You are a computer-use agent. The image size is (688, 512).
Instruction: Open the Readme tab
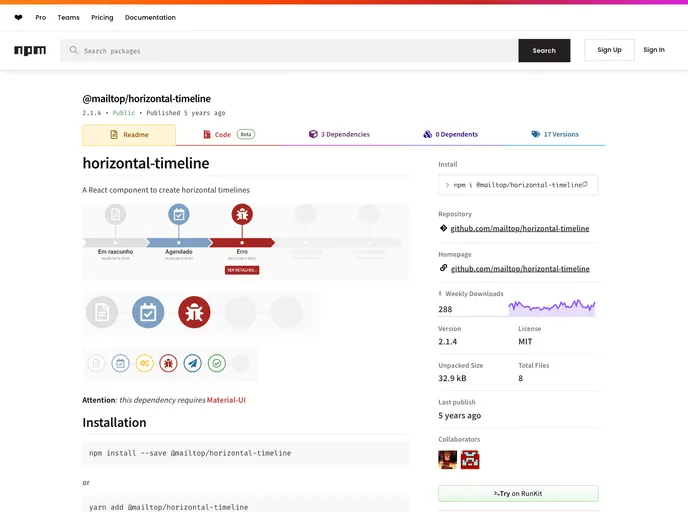click(129, 135)
